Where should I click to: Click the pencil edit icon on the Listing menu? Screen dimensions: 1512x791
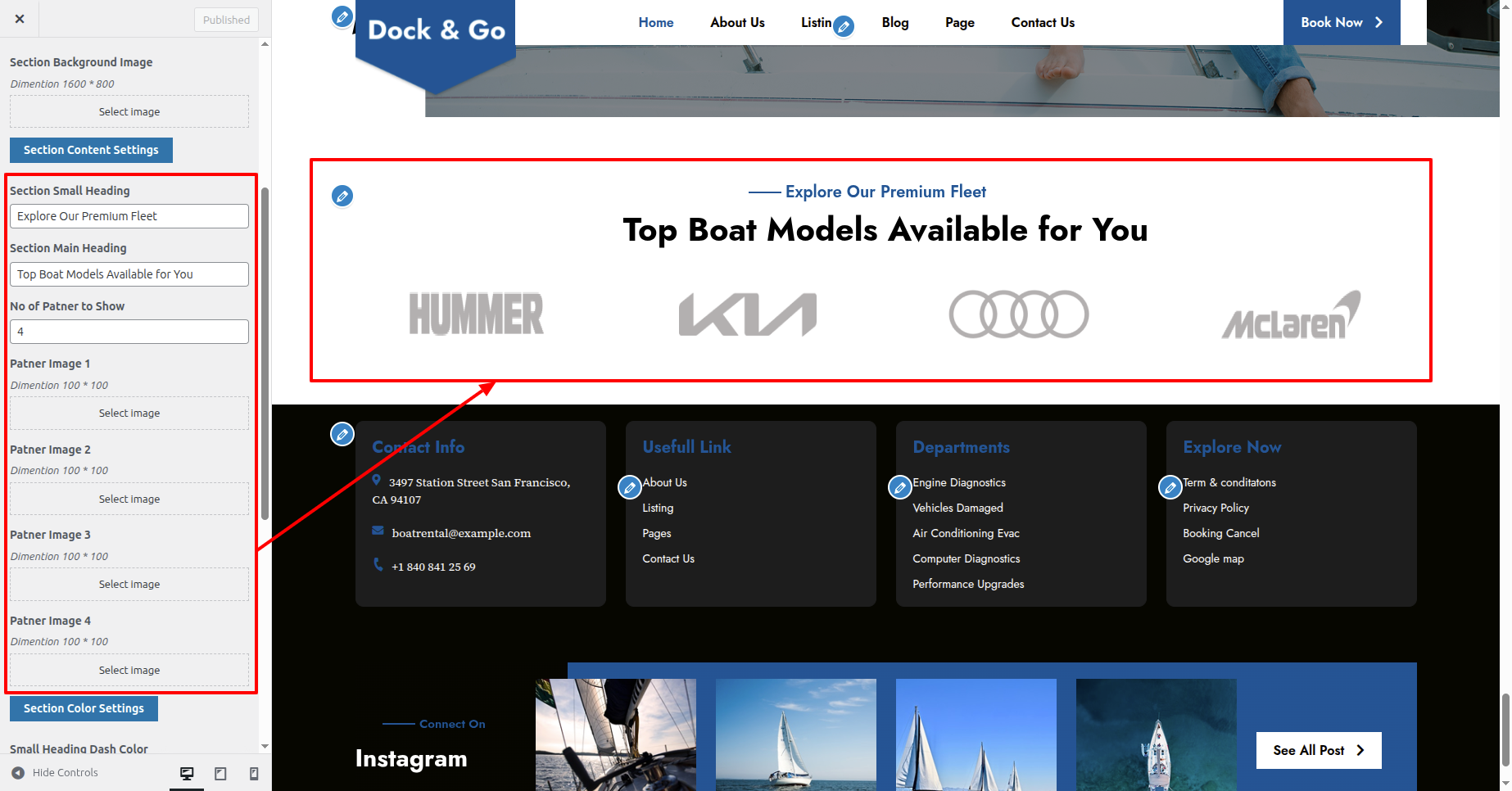(x=844, y=27)
